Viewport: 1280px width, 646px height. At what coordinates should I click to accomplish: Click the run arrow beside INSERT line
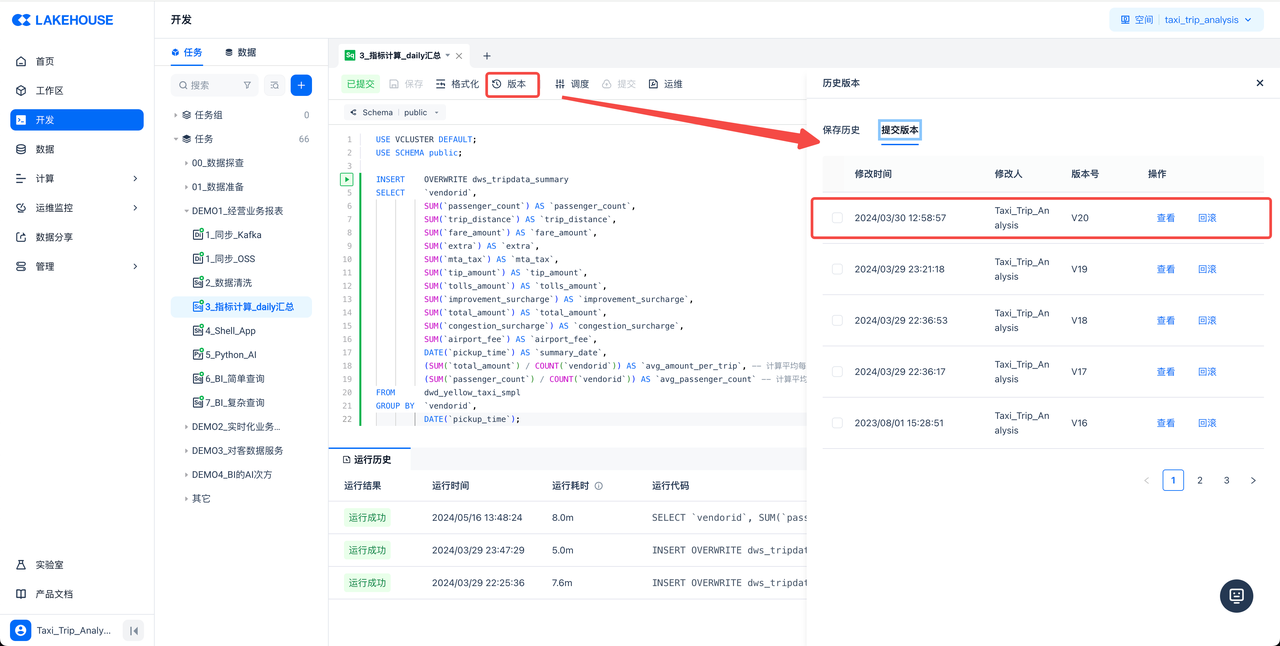346,180
